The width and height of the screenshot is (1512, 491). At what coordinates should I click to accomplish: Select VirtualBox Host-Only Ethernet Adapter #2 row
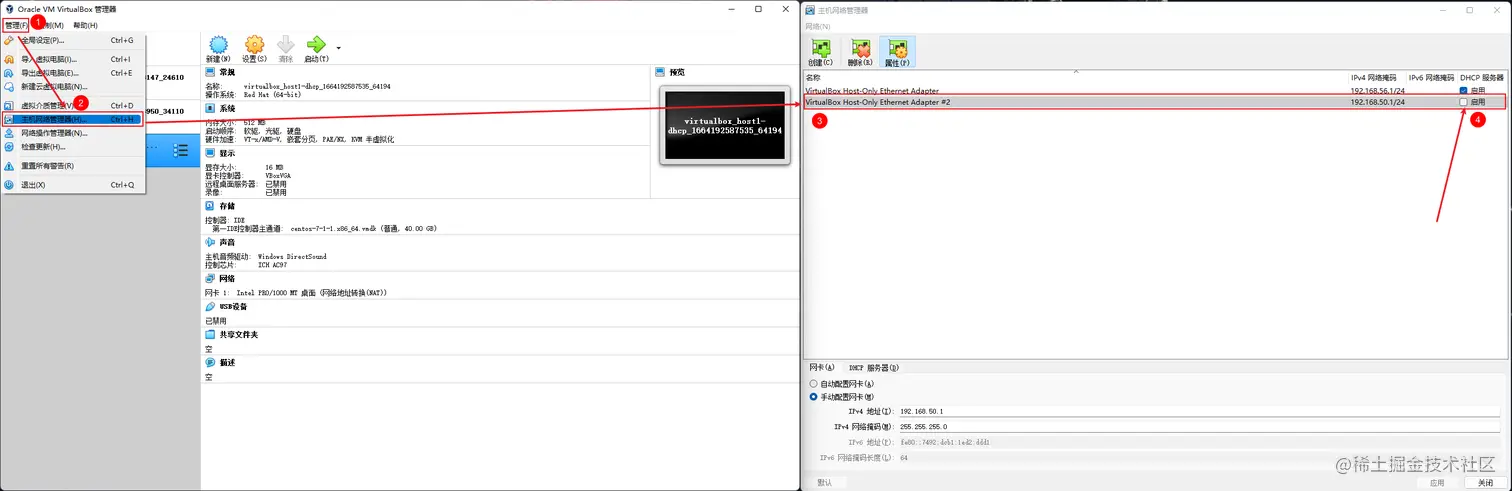tap(1154, 102)
